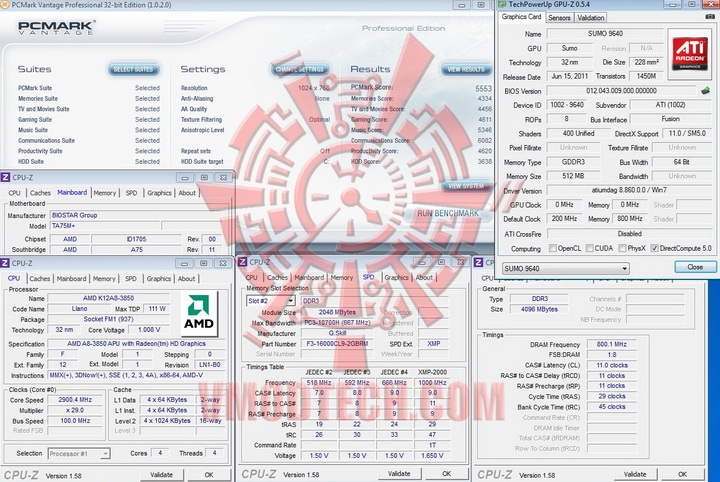Click the Close button in GPU-Z
Viewport: 720px width, 482px height.
pos(695,267)
